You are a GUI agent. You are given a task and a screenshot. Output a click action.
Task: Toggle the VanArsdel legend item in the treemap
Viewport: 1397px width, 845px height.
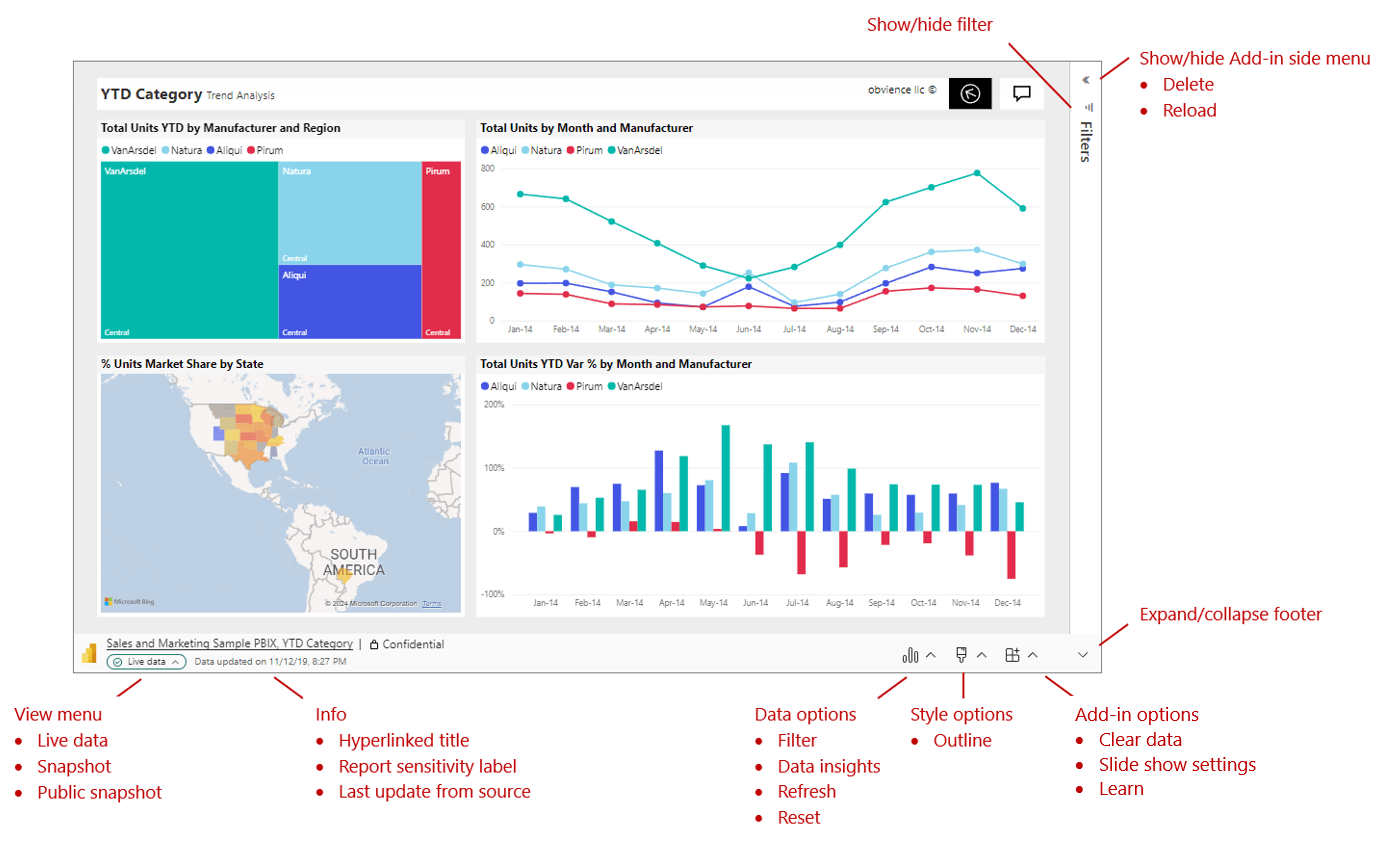point(129,150)
